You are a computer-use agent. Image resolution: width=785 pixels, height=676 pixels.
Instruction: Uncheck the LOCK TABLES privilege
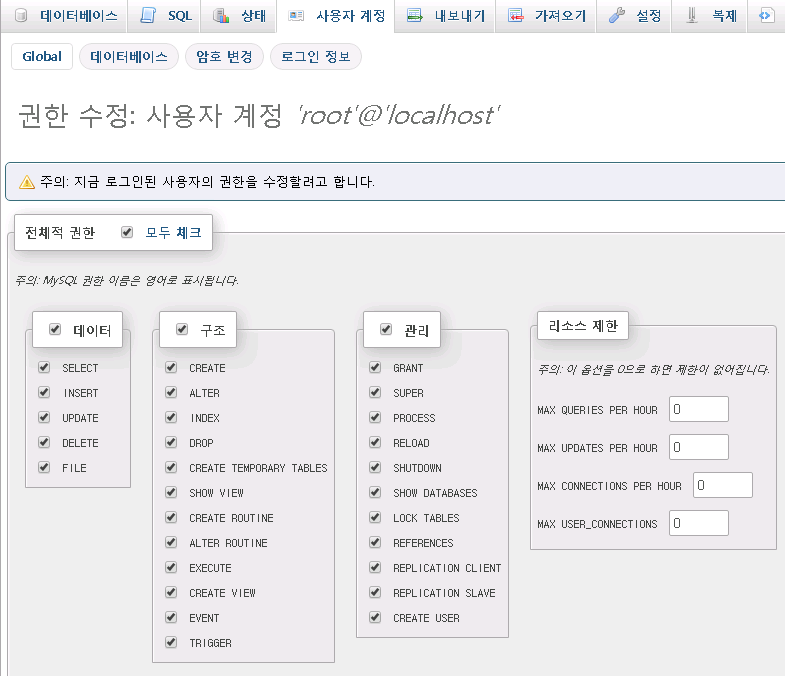(375, 517)
